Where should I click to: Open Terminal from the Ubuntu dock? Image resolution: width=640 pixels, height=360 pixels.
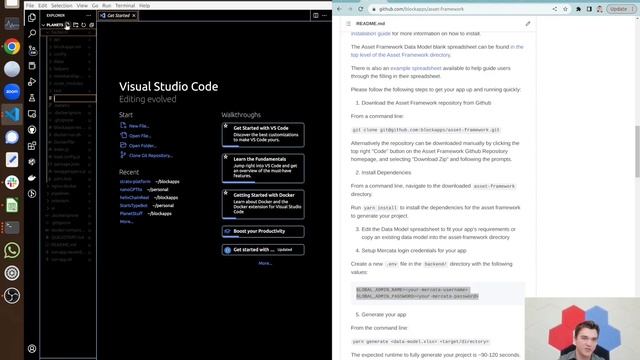pos(12,227)
